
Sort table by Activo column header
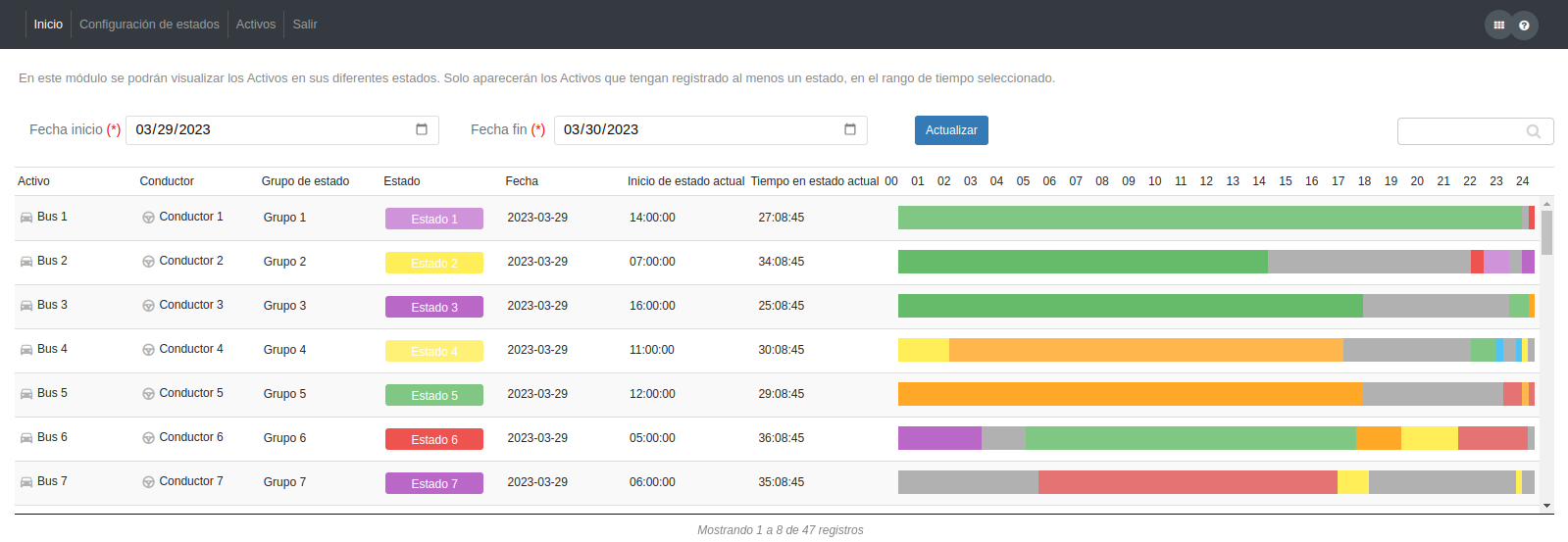[x=33, y=181]
